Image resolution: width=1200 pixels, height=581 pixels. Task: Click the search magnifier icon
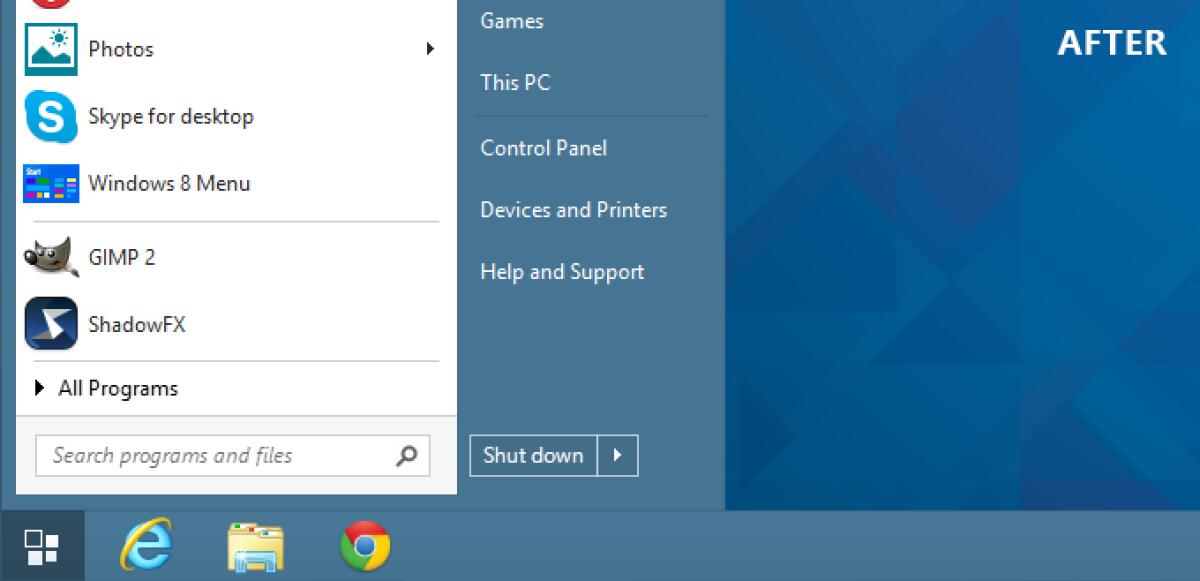pos(406,455)
